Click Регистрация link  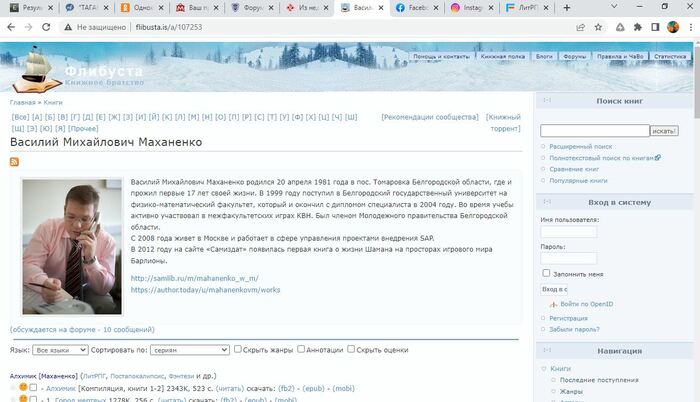tap(568, 318)
